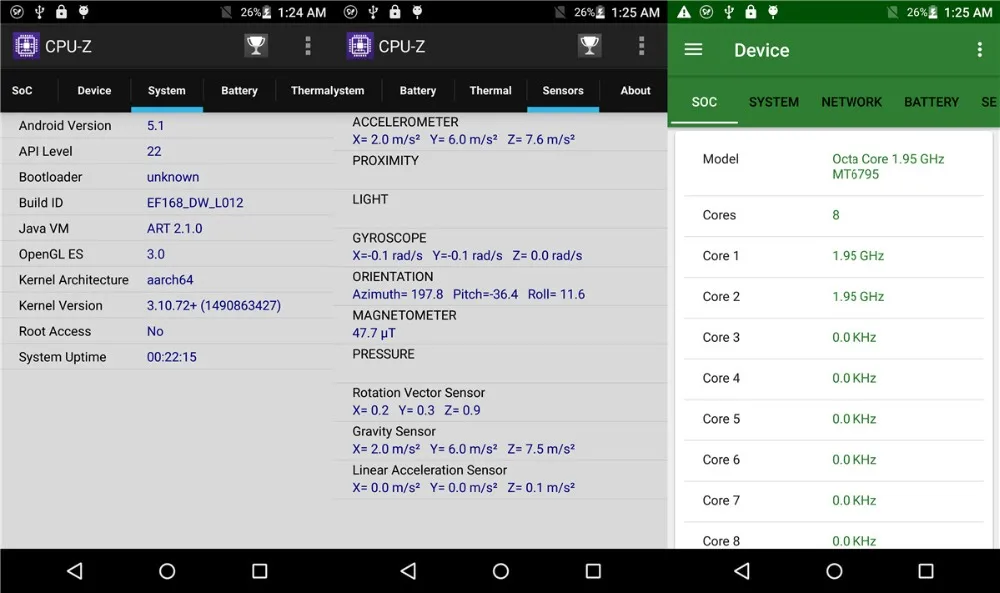Tap Back navigation button in middle screen
This screenshot has height=593, width=1000.
[x=409, y=571]
